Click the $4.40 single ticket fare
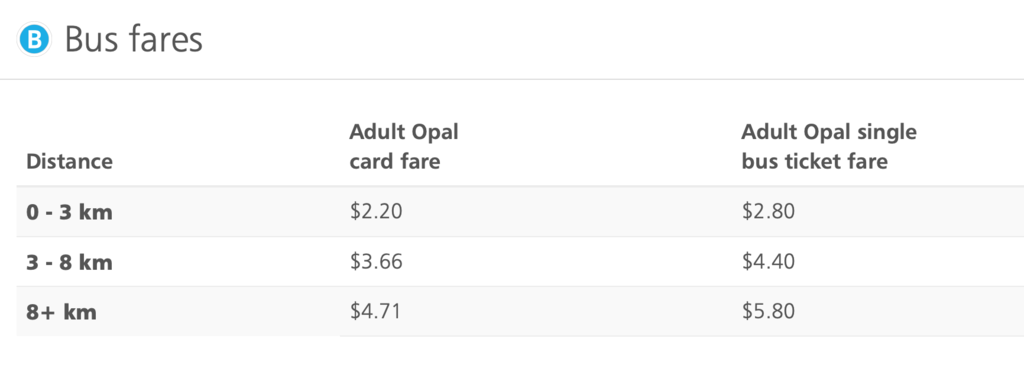Screen dimensions: 1024x368 click(768, 262)
